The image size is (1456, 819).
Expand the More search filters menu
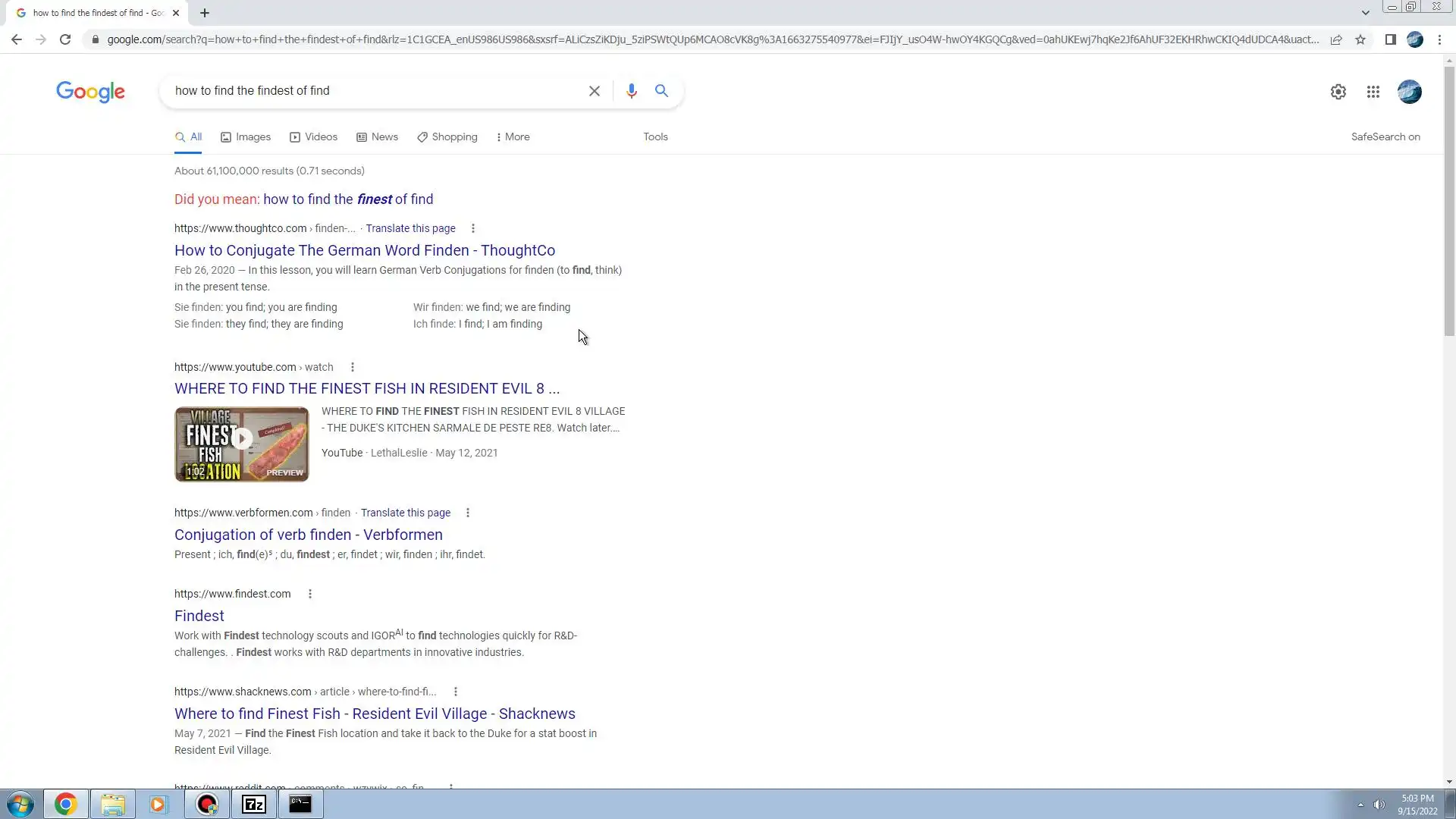513,136
